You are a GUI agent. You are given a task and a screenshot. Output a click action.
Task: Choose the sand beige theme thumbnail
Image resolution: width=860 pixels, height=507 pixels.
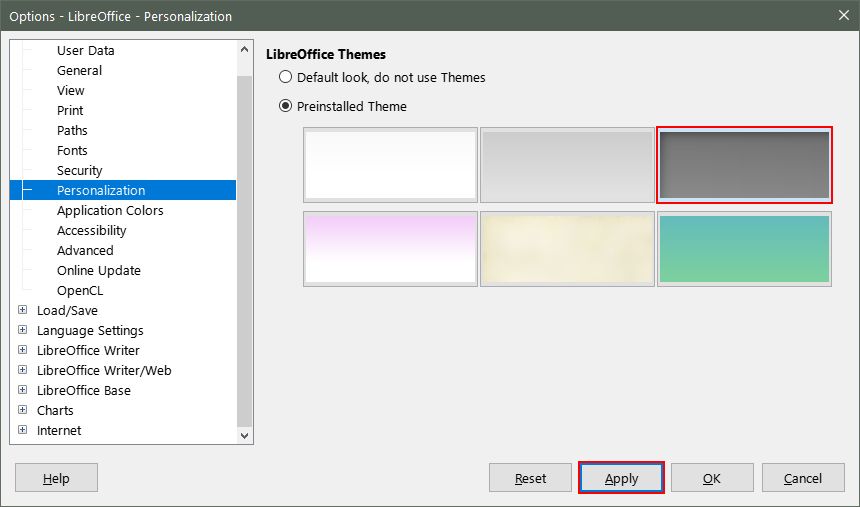coord(567,249)
